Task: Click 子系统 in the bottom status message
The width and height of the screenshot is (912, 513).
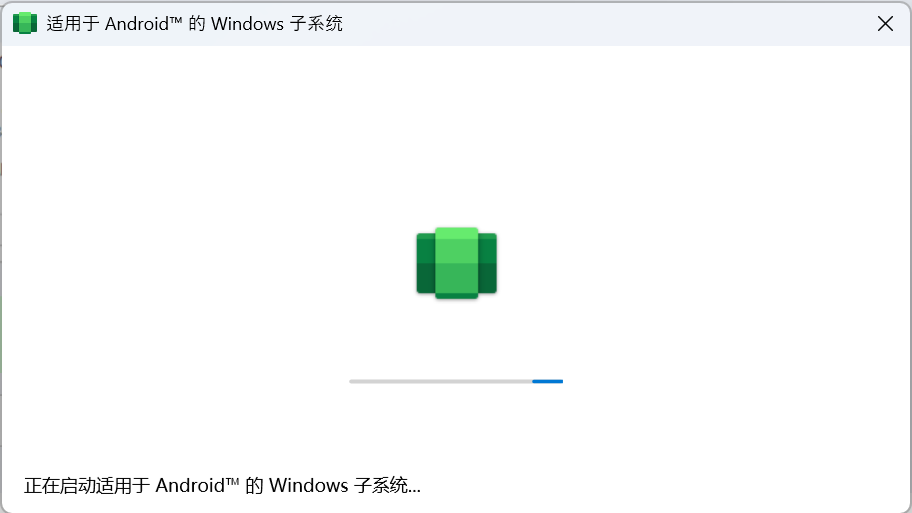Action: coord(380,485)
